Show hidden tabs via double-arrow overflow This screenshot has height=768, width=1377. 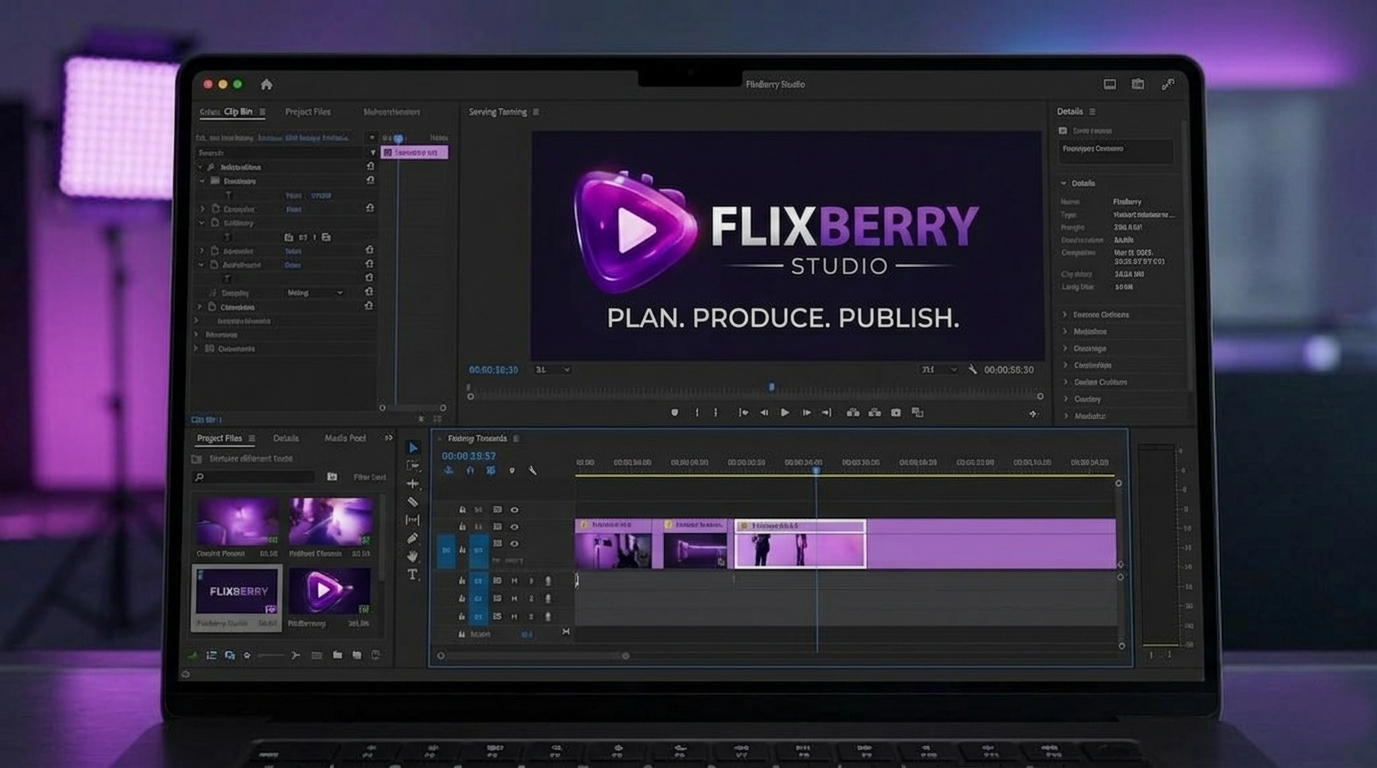point(389,439)
